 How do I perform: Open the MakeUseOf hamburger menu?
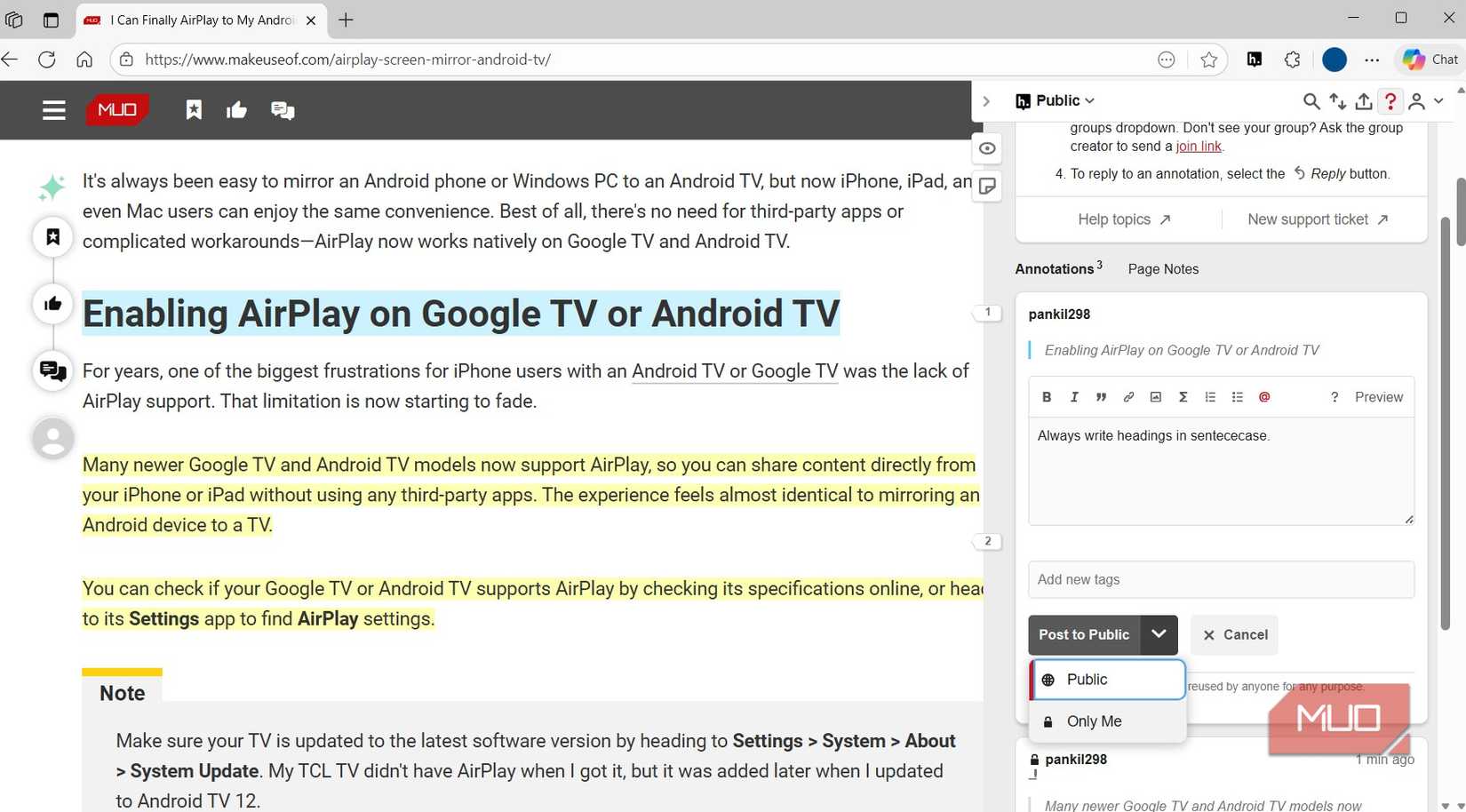click(53, 109)
